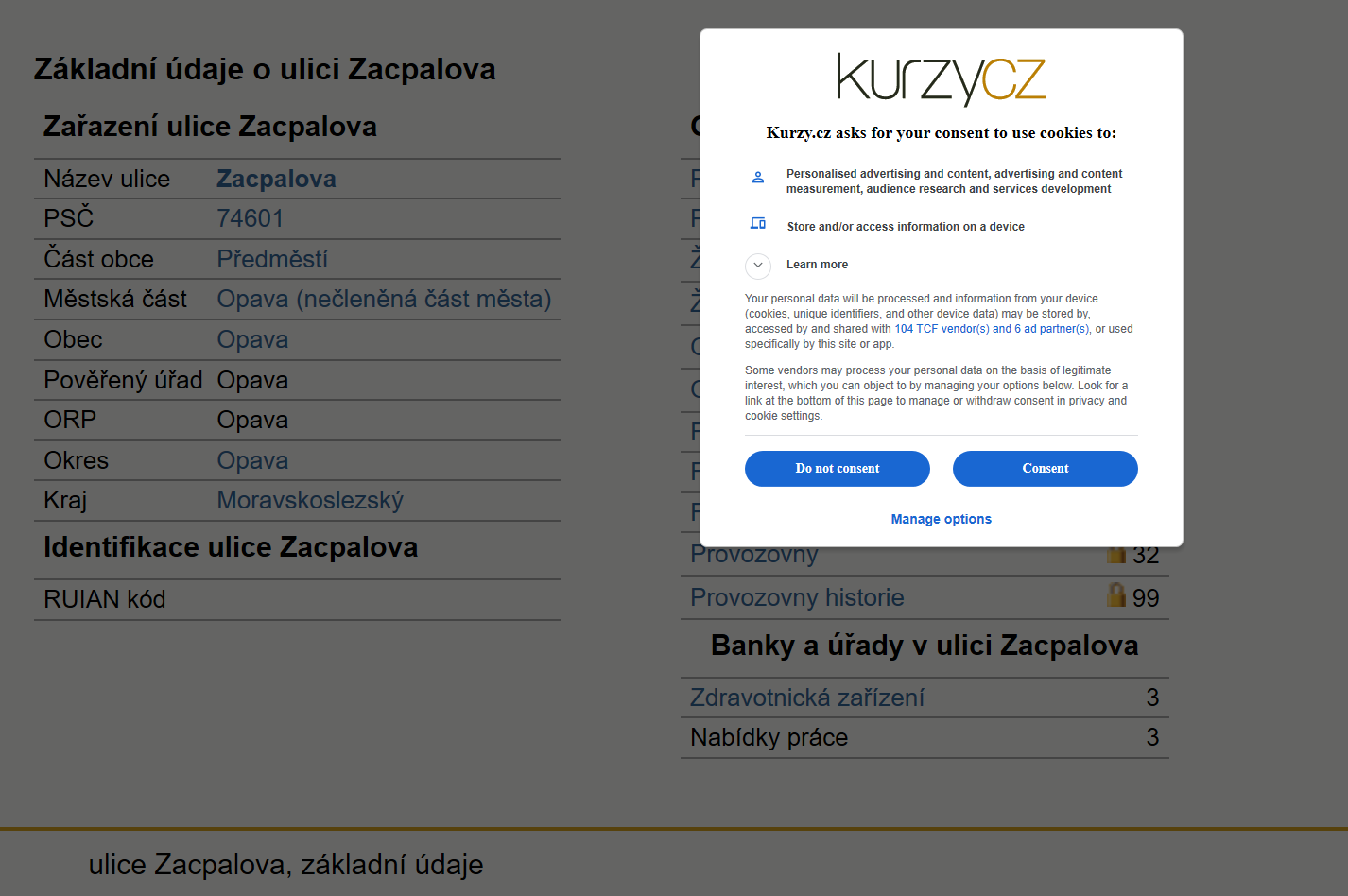1348x896 pixels.
Task: Open the Moravskoslezský region link
Action: [x=310, y=500]
